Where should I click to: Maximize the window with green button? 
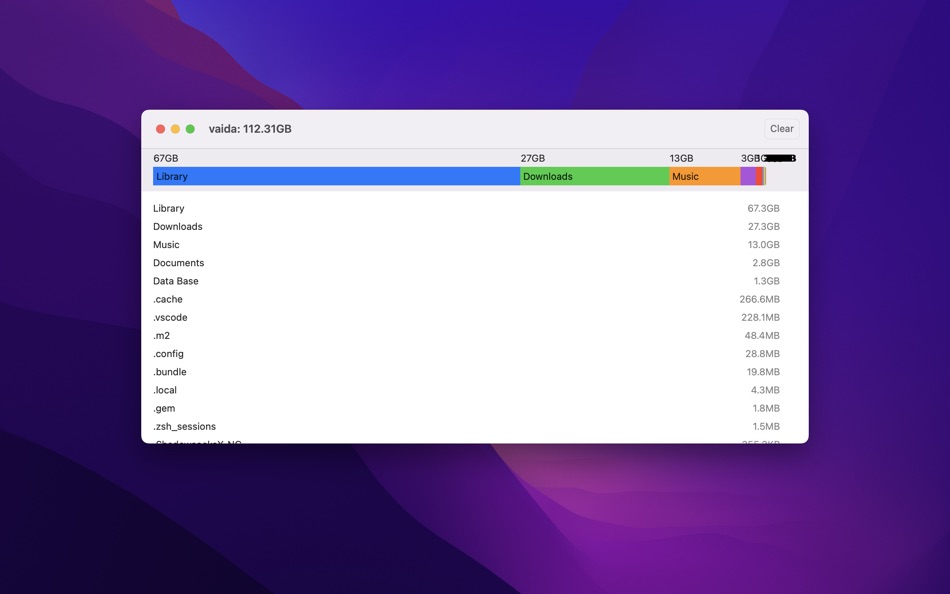[x=190, y=129]
